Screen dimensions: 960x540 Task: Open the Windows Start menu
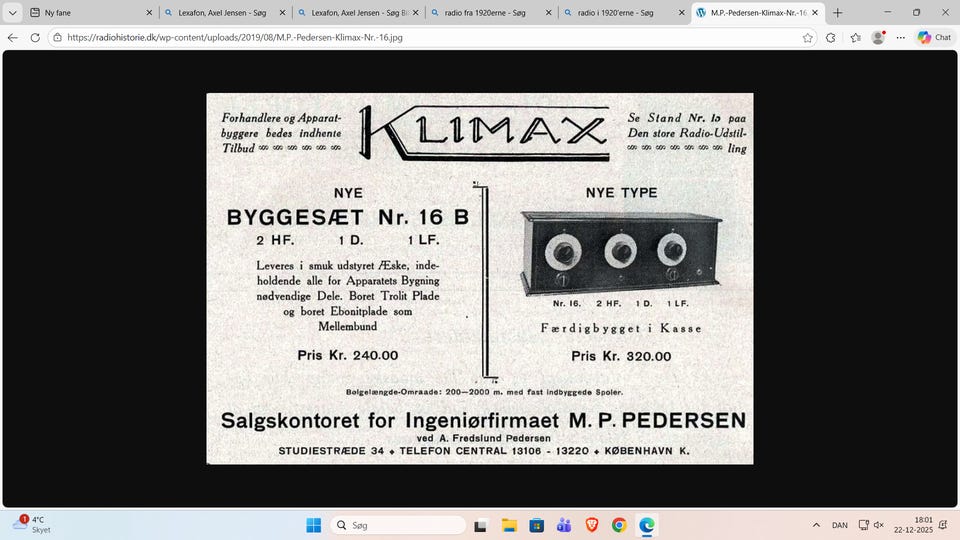313,525
